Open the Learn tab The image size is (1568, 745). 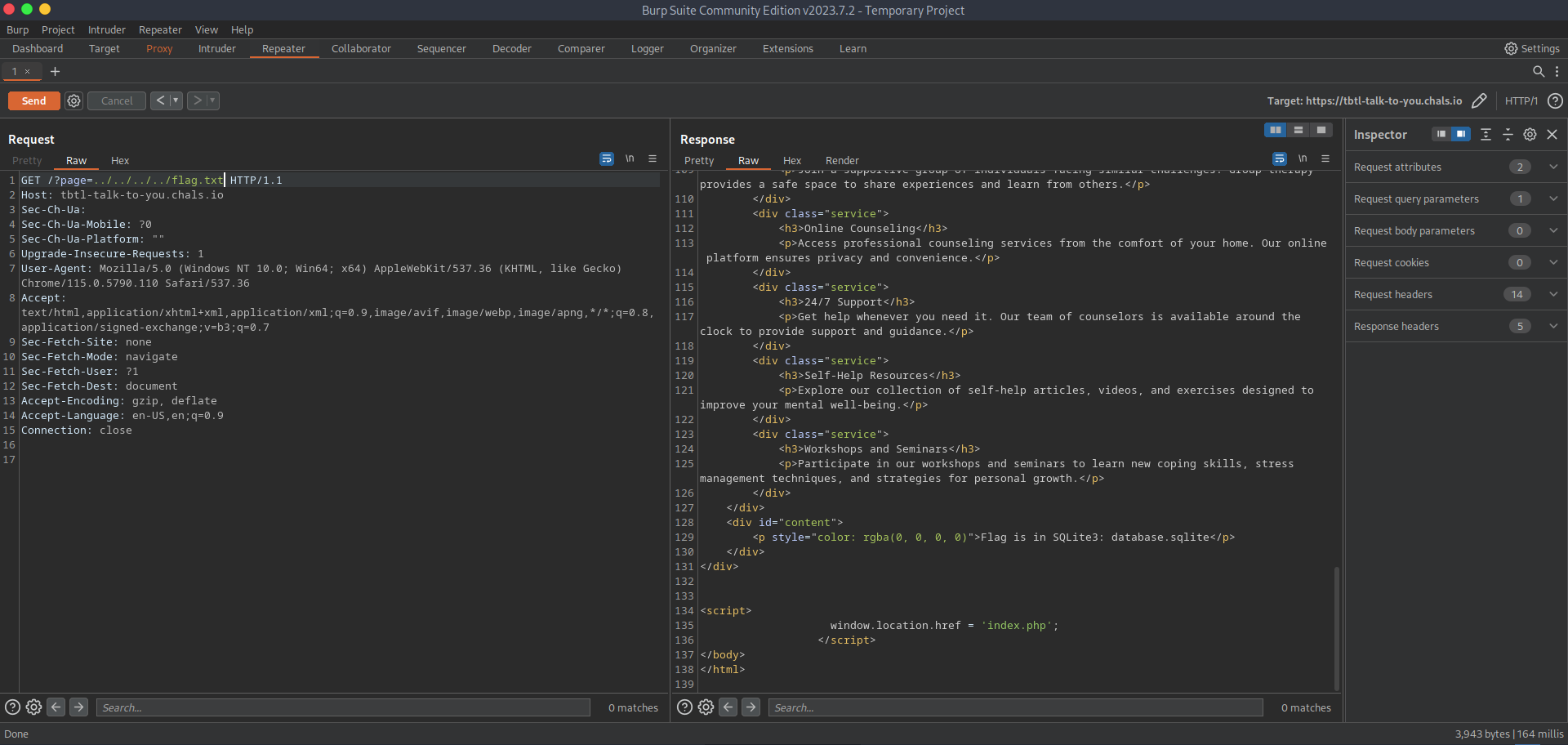(x=853, y=49)
